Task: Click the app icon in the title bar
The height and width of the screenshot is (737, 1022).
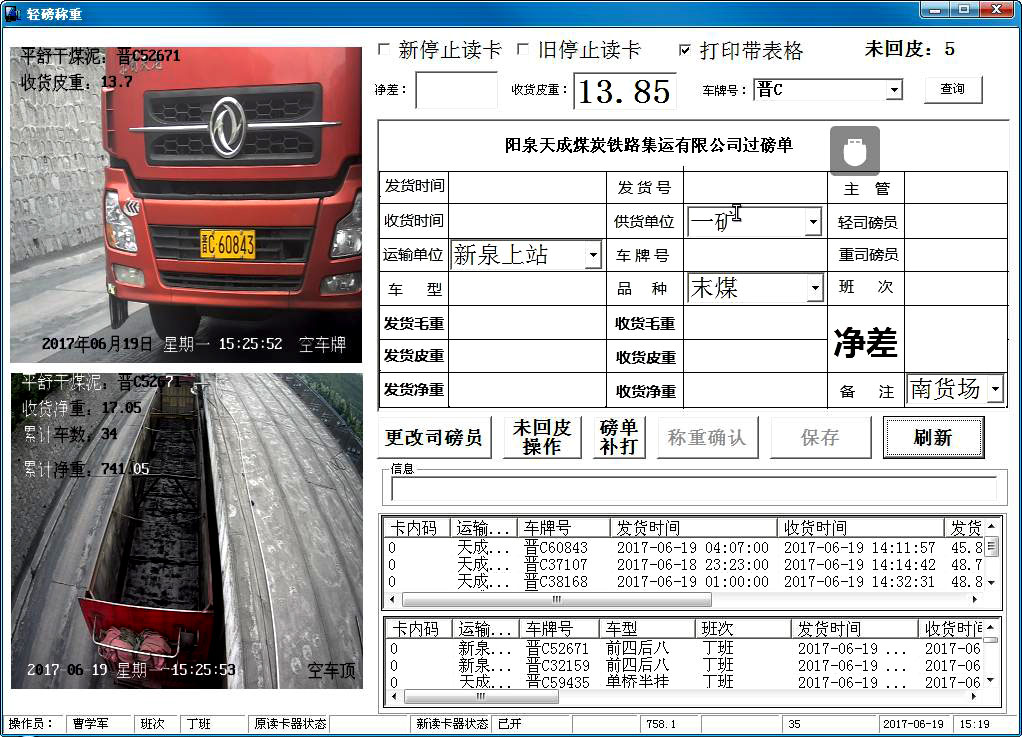Action: tap(13, 12)
